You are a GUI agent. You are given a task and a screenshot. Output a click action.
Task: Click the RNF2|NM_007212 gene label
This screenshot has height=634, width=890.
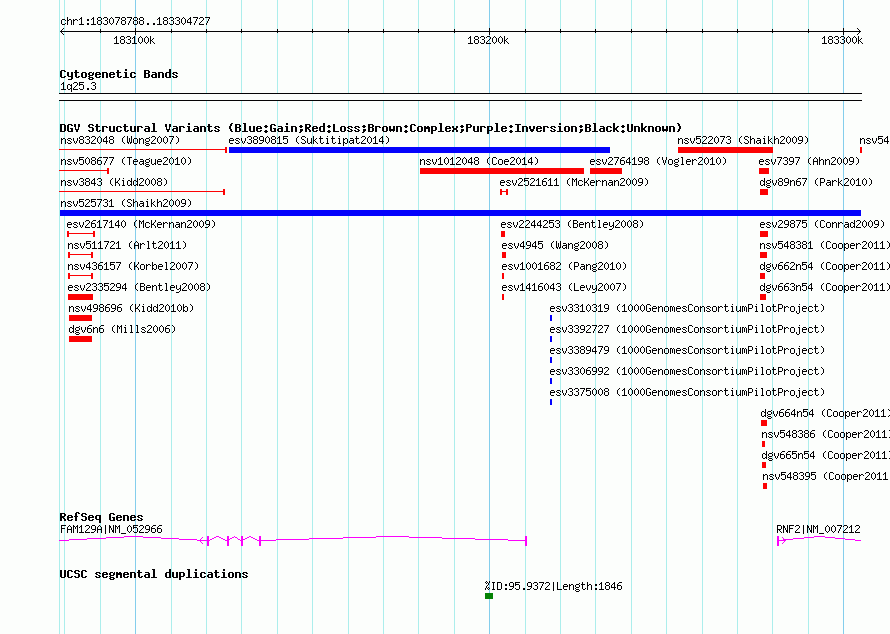(818, 529)
